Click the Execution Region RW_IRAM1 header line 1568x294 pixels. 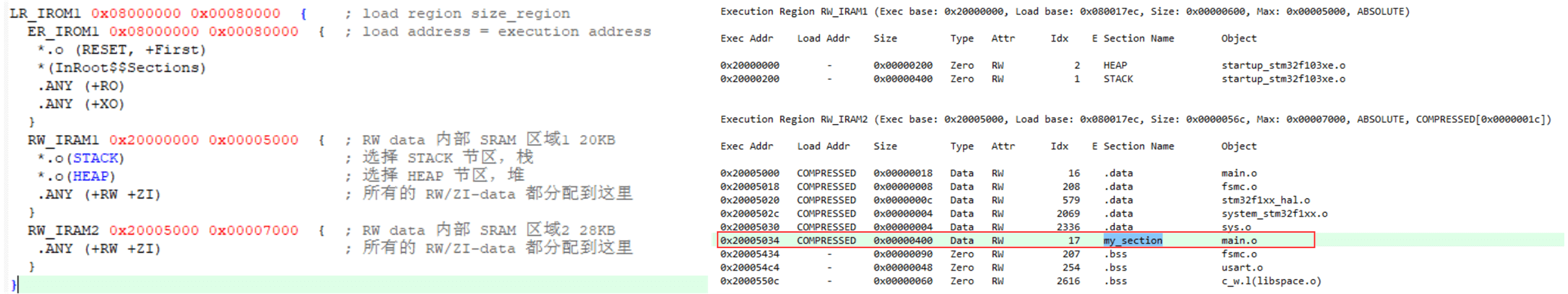pyautogui.click(x=1064, y=12)
